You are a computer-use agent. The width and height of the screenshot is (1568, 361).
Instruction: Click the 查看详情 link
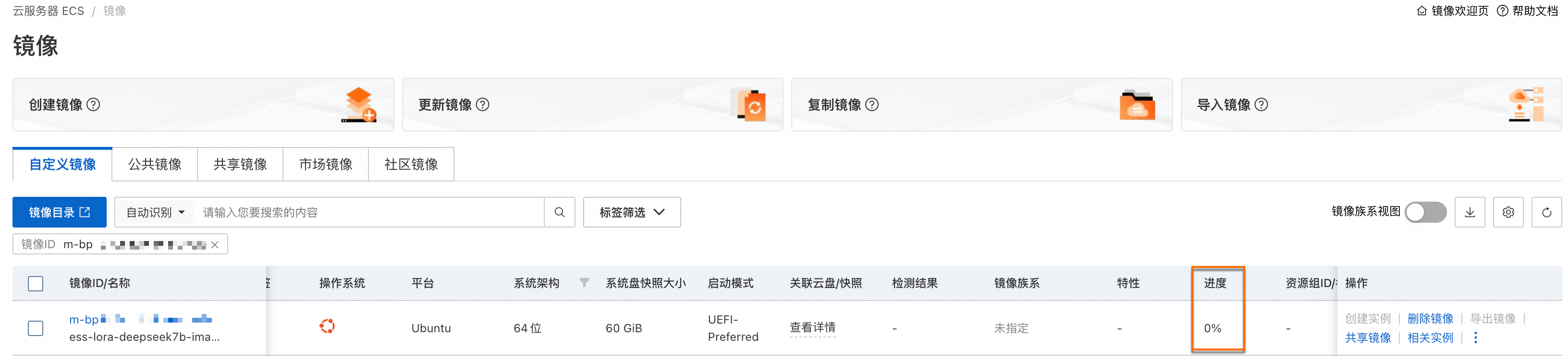[x=812, y=327]
